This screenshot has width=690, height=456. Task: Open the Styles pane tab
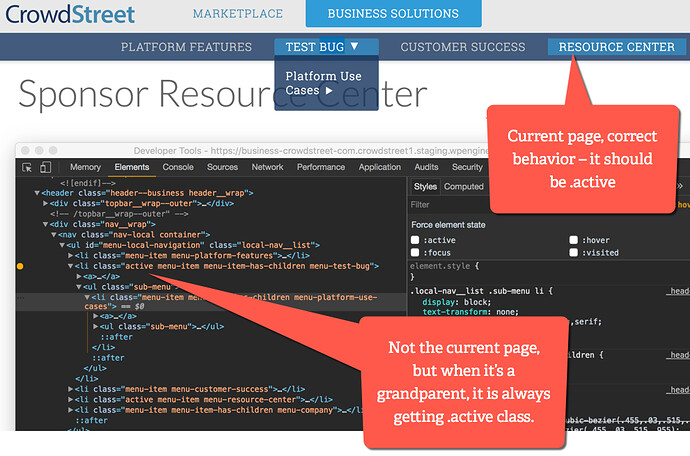point(425,187)
